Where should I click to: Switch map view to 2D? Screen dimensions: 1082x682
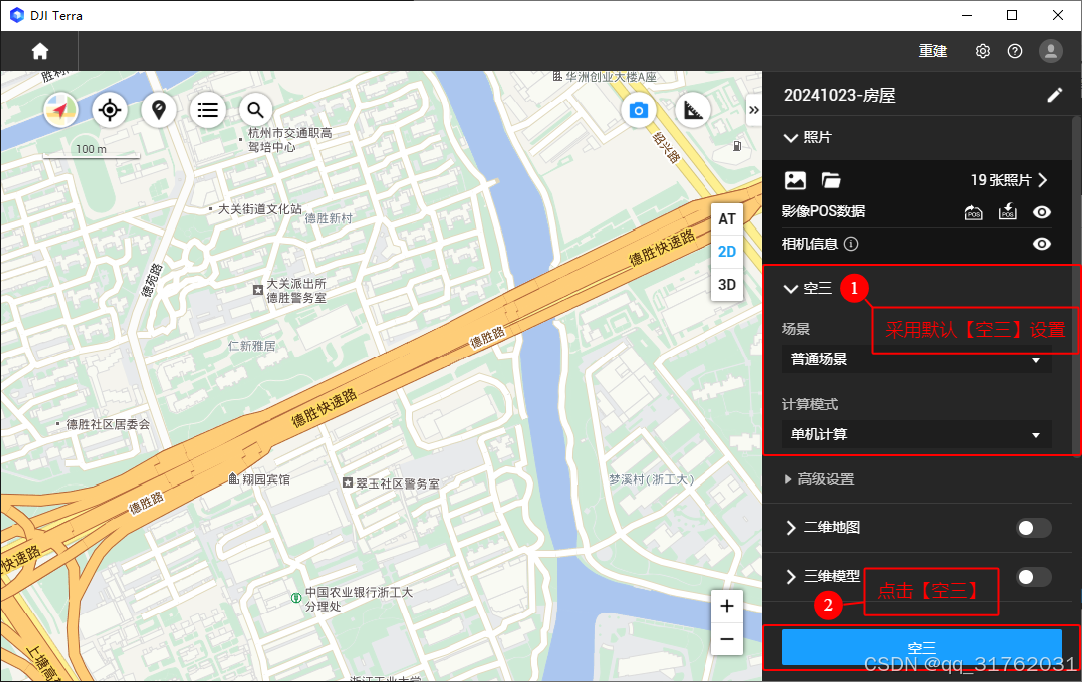pyautogui.click(x=727, y=252)
